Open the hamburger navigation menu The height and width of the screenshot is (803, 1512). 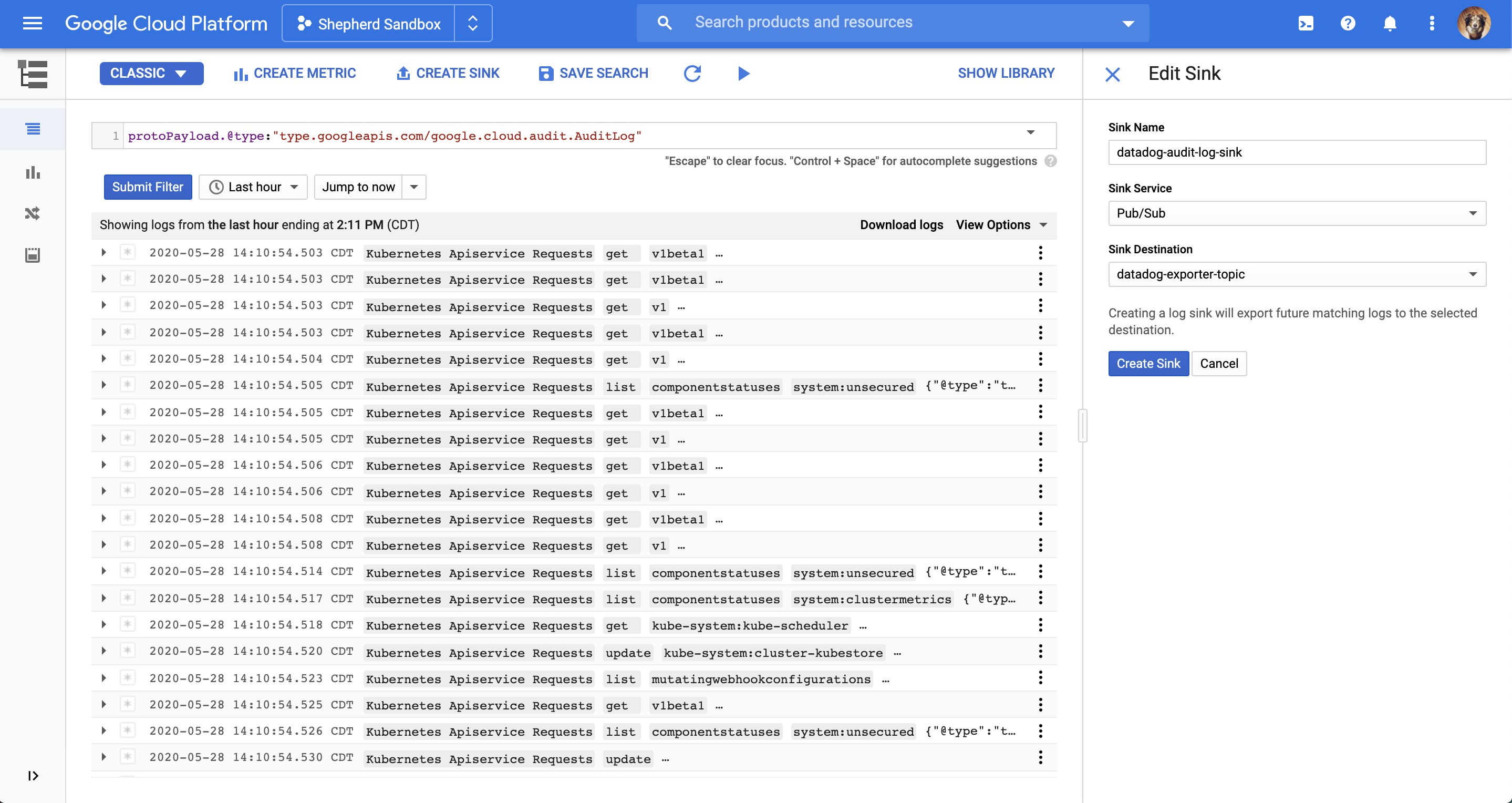[32, 24]
